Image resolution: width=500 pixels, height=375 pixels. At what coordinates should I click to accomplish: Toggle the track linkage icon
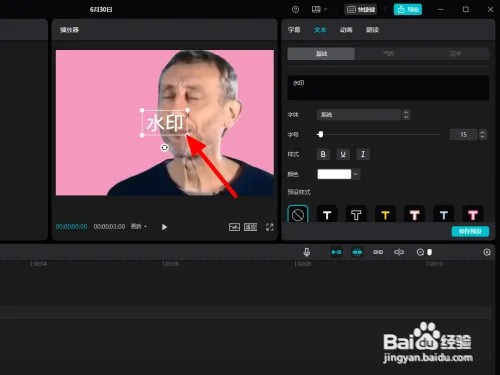coord(378,252)
